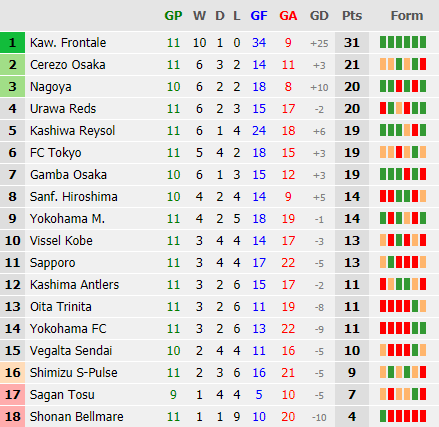
Task: Open the Sagan Tosu team link
Action: [x=62, y=395]
